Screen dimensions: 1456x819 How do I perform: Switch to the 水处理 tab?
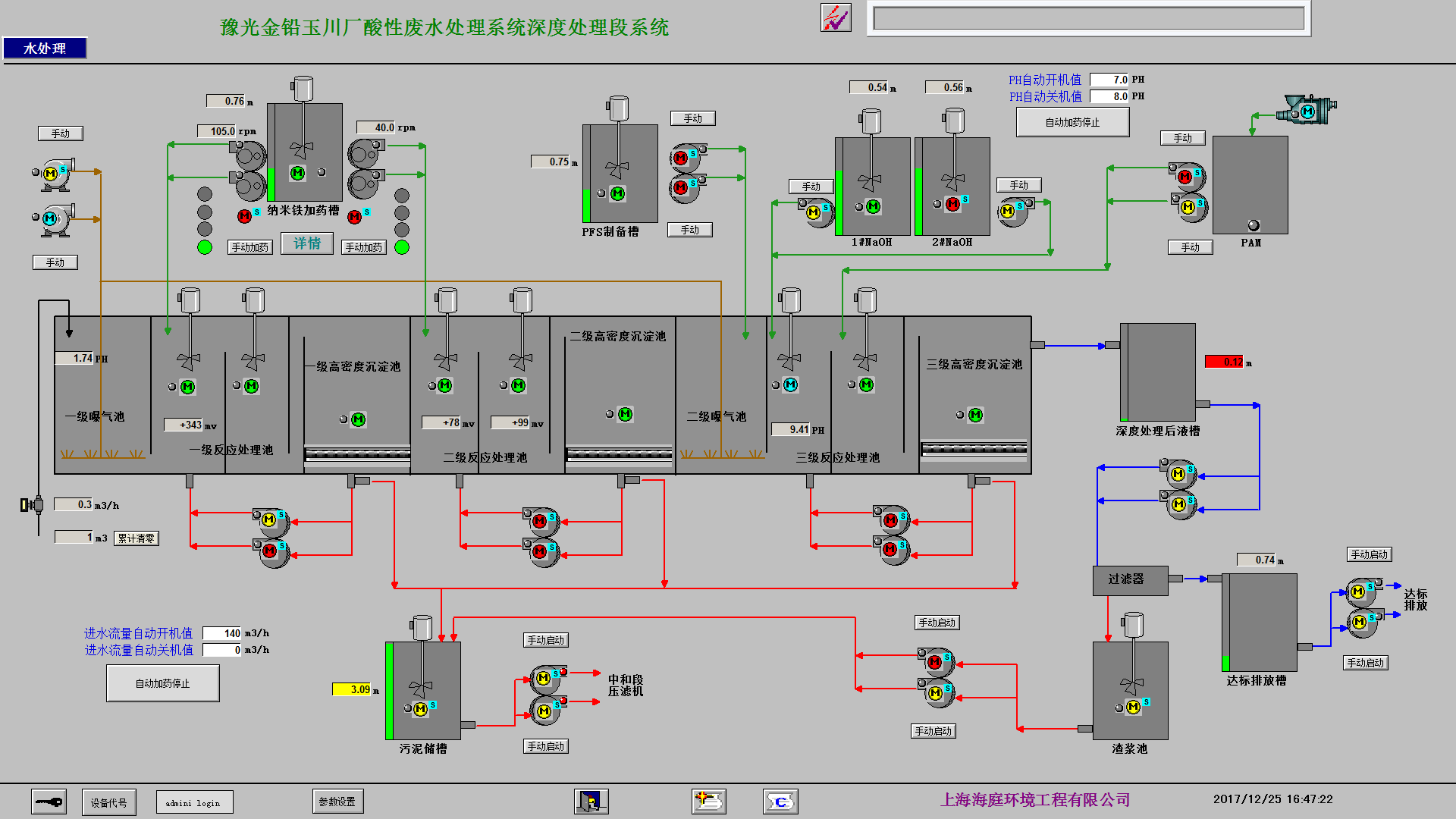pos(45,49)
